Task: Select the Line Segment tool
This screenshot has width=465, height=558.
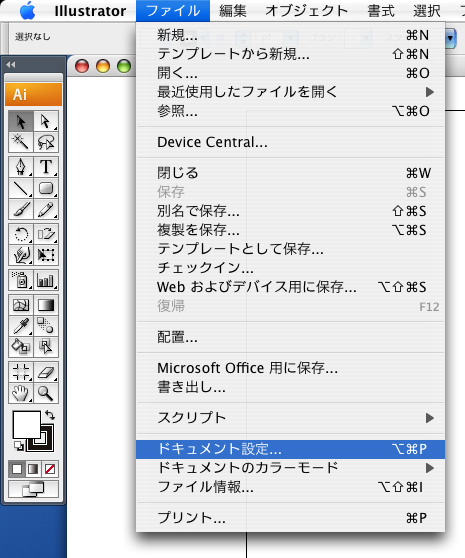Action: point(21,188)
